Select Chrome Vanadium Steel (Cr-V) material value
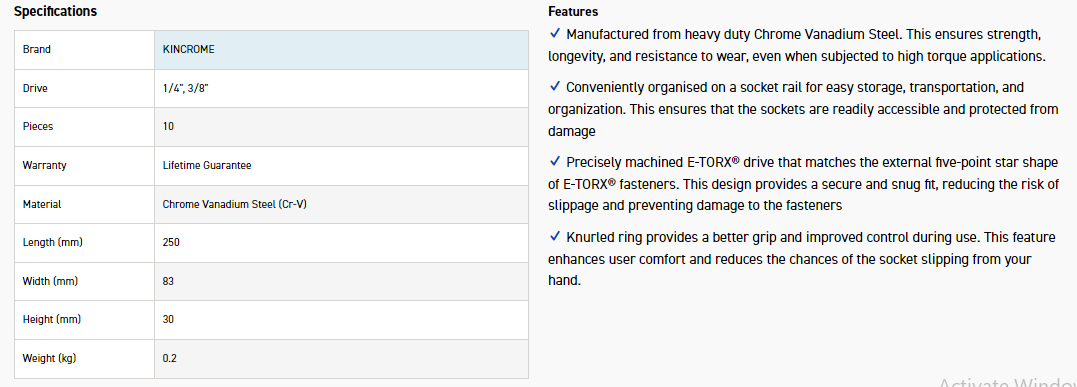Screen dimensions: 1077x387 coord(234,204)
